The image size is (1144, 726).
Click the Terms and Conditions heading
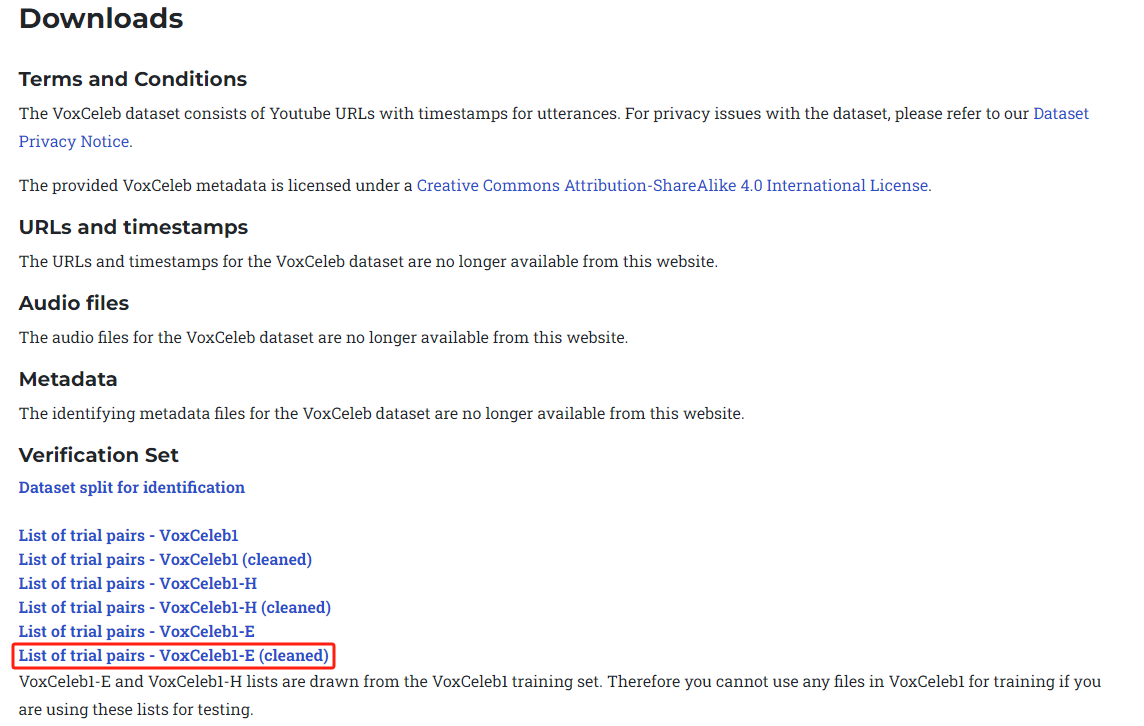tap(133, 79)
